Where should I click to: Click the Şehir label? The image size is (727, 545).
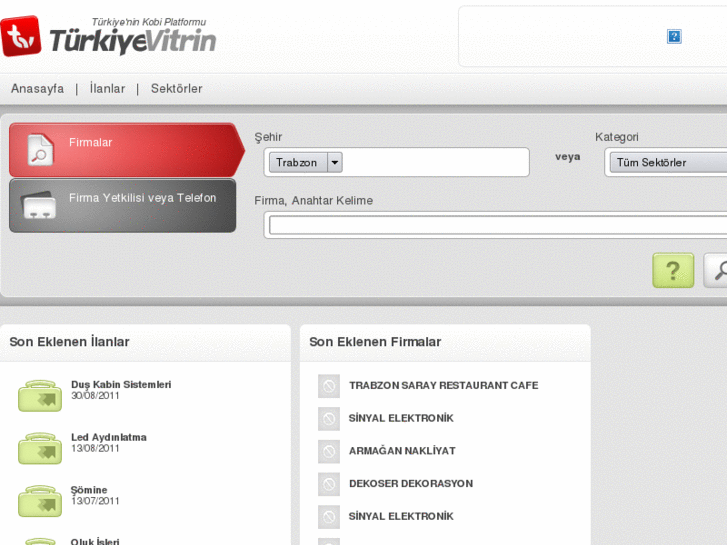(268, 137)
